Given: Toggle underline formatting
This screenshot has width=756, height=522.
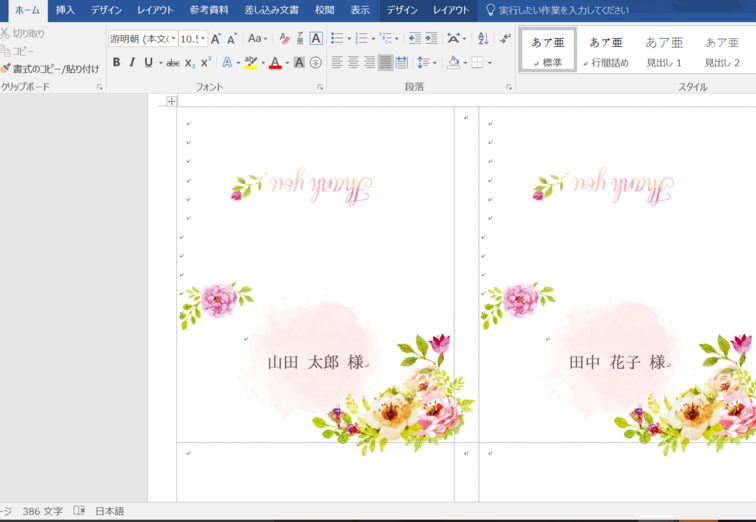Looking at the screenshot, I should pos(148,62).
